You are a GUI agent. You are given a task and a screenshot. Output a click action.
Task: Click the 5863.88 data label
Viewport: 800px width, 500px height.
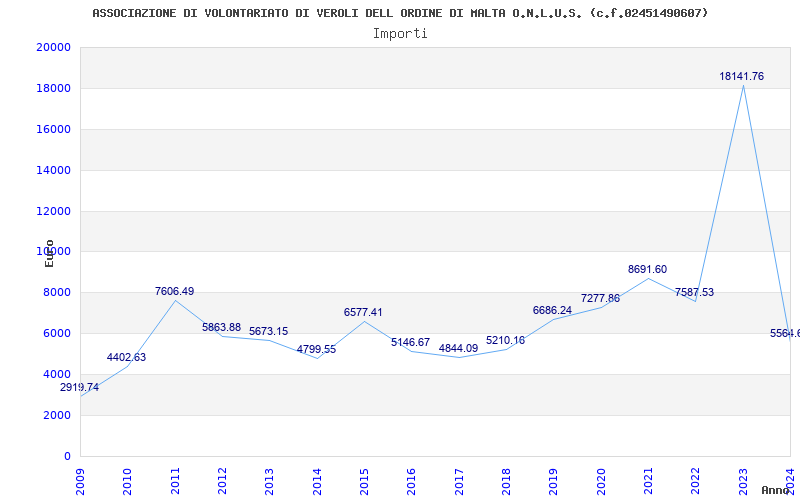[221, 328]
